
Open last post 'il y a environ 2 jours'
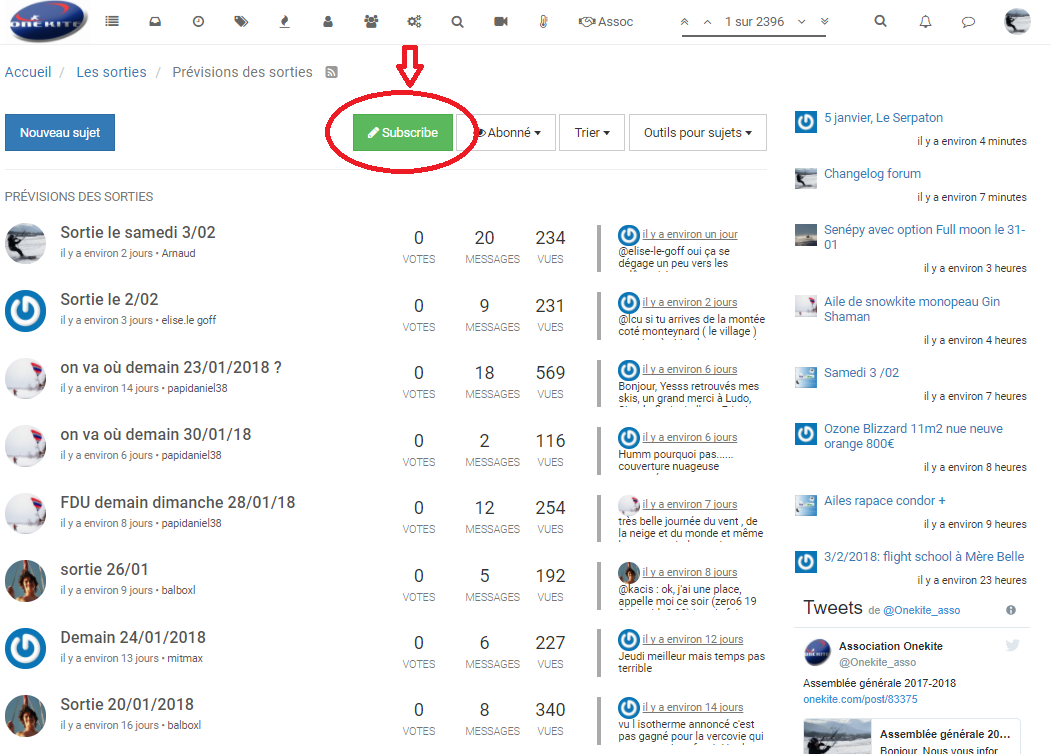[x=690, y=302]
